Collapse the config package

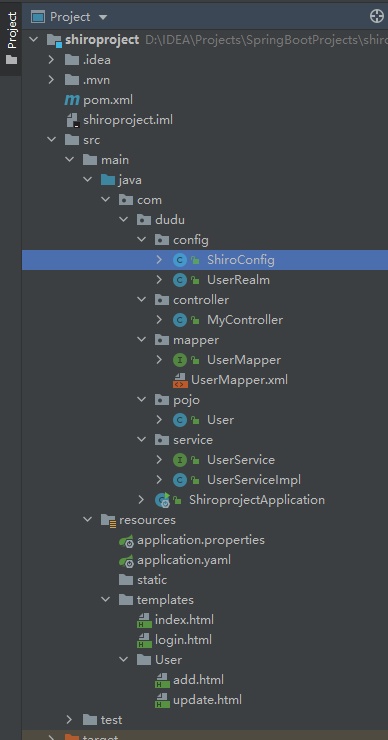tap(141, 240)
